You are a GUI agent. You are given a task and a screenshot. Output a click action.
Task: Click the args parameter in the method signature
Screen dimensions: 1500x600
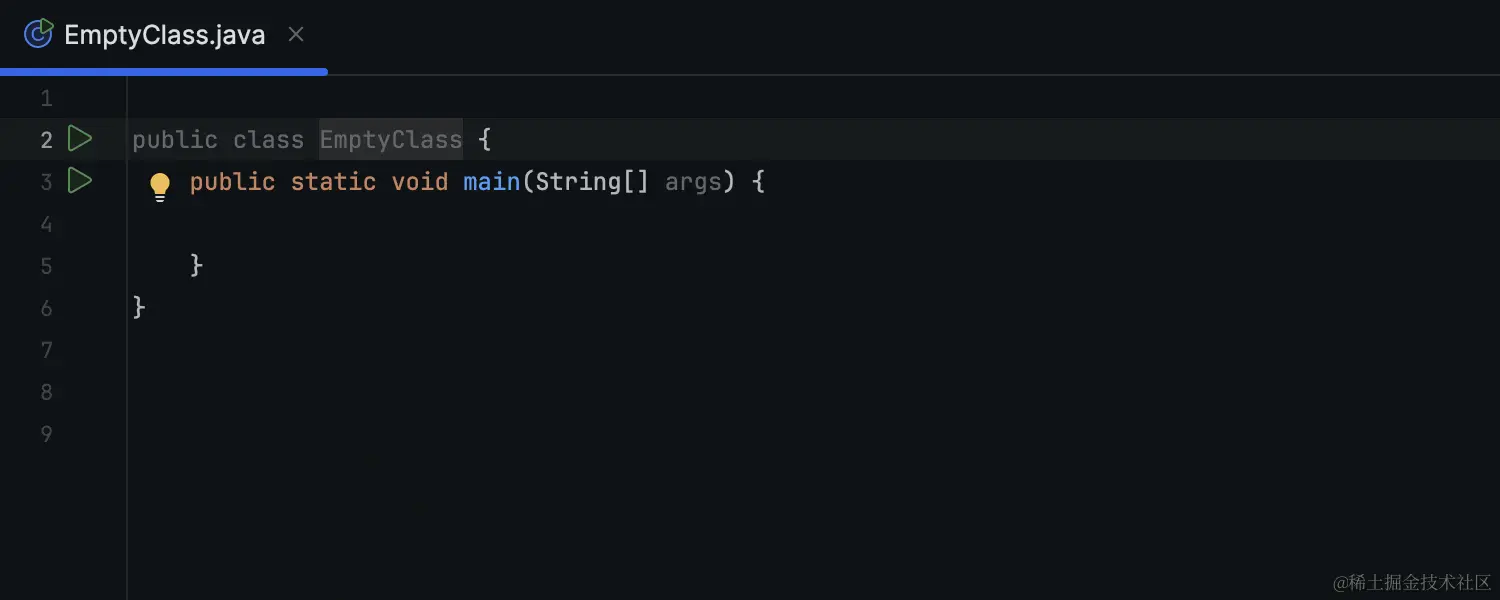(x=694, y=181)
